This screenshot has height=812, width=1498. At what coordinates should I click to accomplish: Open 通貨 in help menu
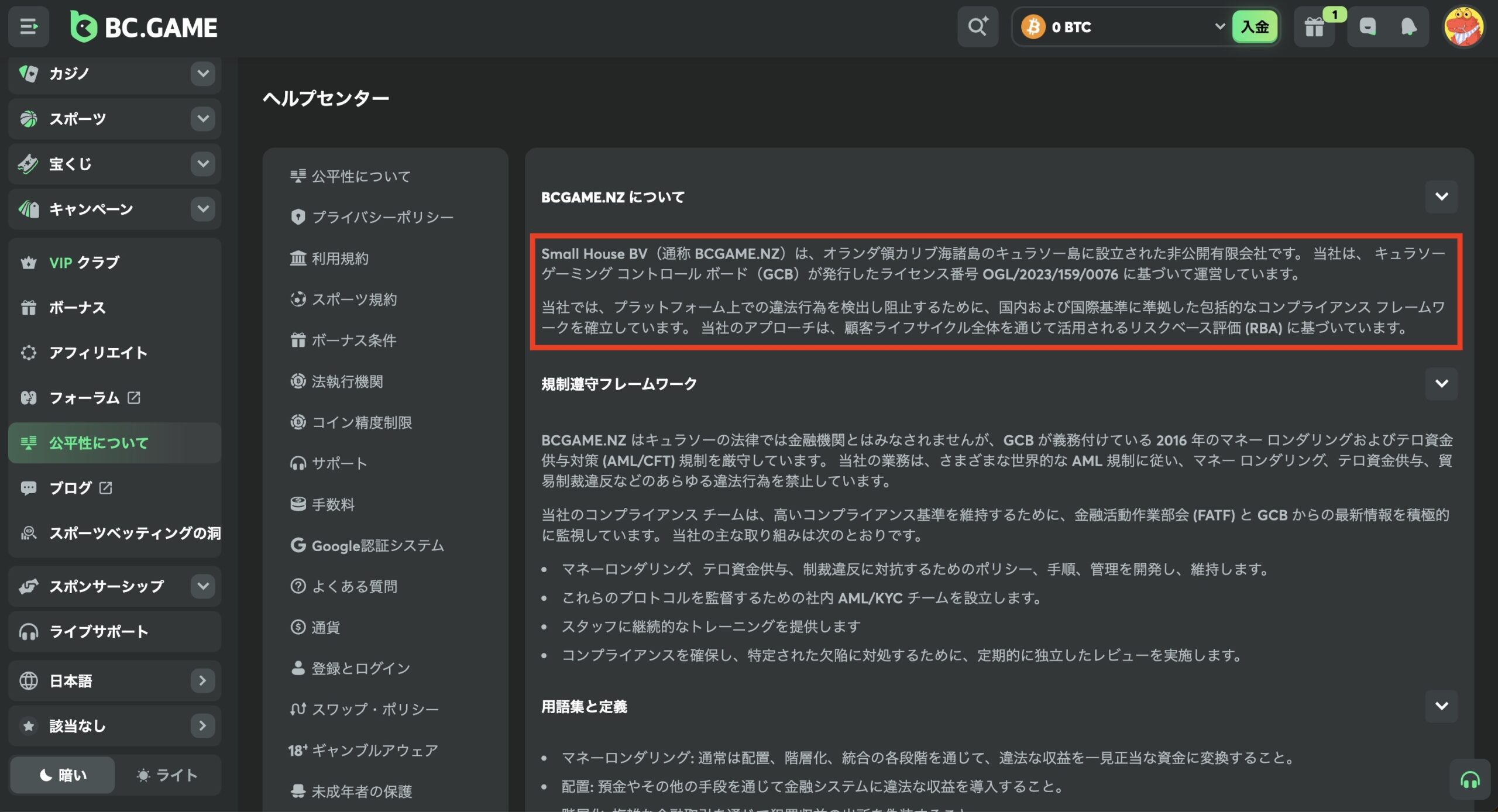(x=315, y=627)
